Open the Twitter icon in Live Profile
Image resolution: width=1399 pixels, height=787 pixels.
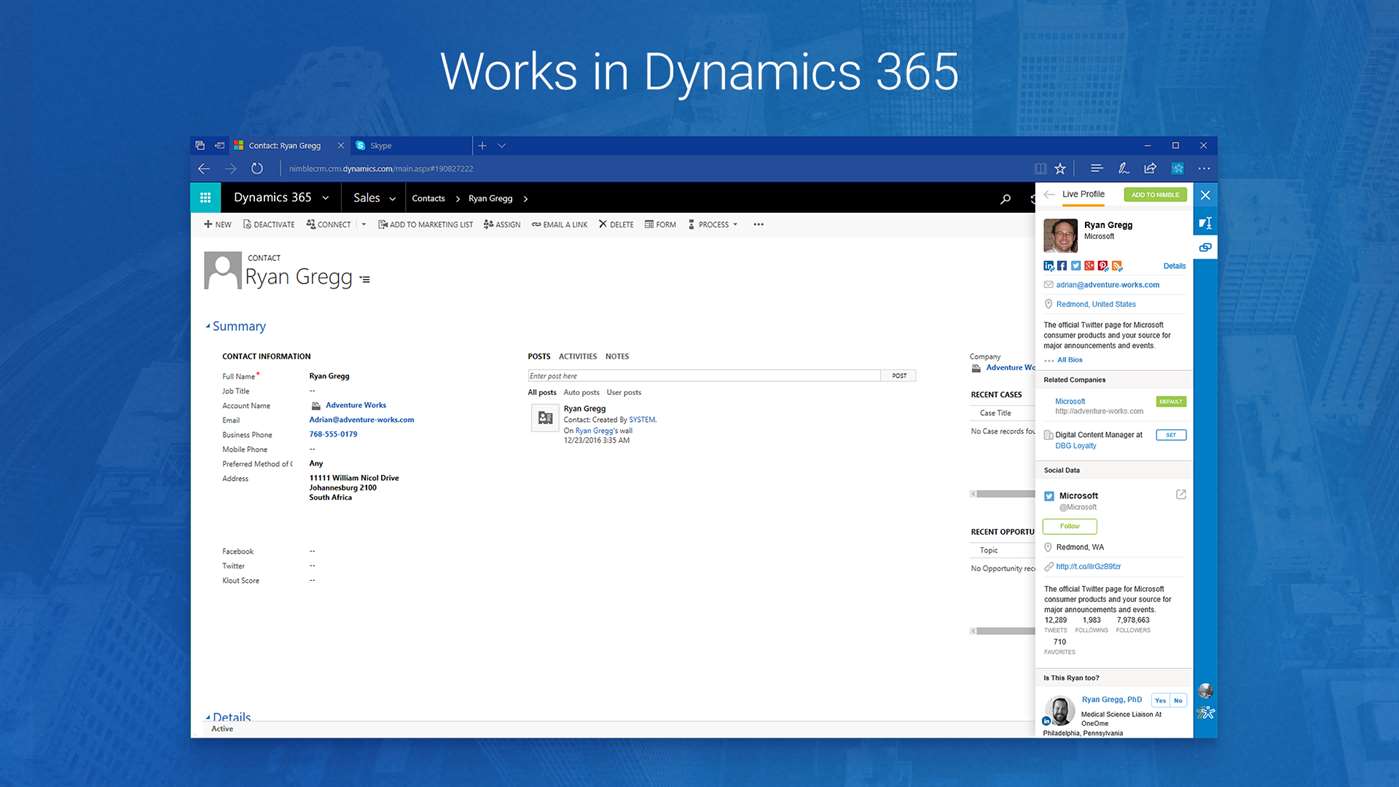[x=1076, y=266]
